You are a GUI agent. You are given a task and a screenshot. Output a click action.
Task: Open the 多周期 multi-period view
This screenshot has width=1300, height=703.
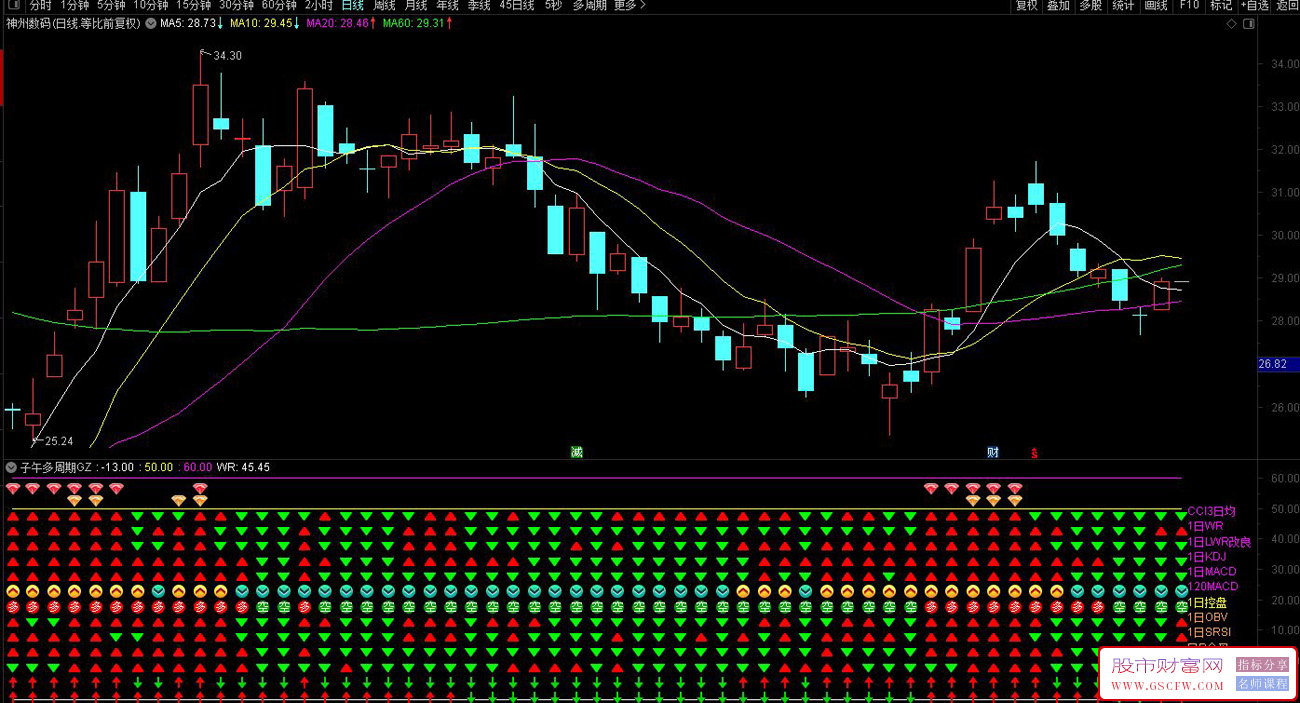[588, 5]
